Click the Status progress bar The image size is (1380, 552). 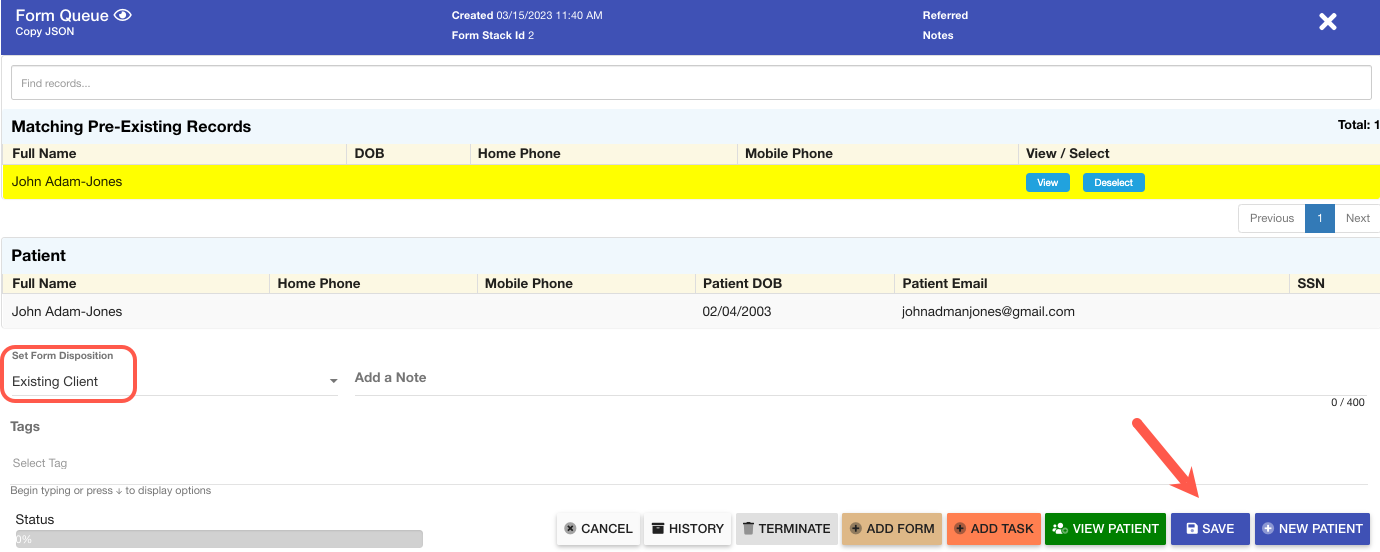click(219, 539)
